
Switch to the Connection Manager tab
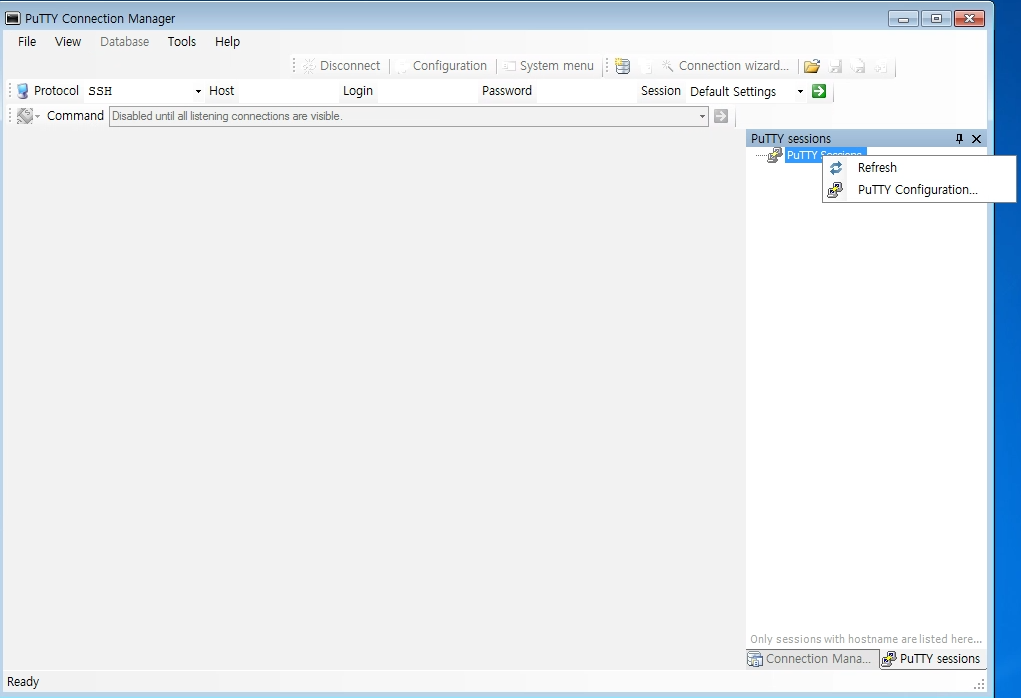tap(812, 659)
